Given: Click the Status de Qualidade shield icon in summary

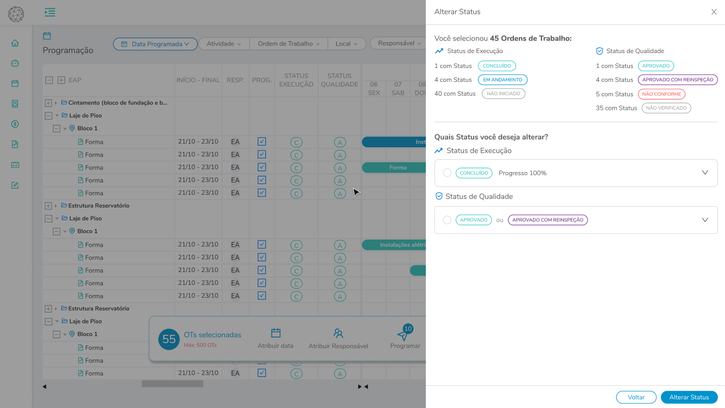Looking at the screenshot, I should [599, 51].
